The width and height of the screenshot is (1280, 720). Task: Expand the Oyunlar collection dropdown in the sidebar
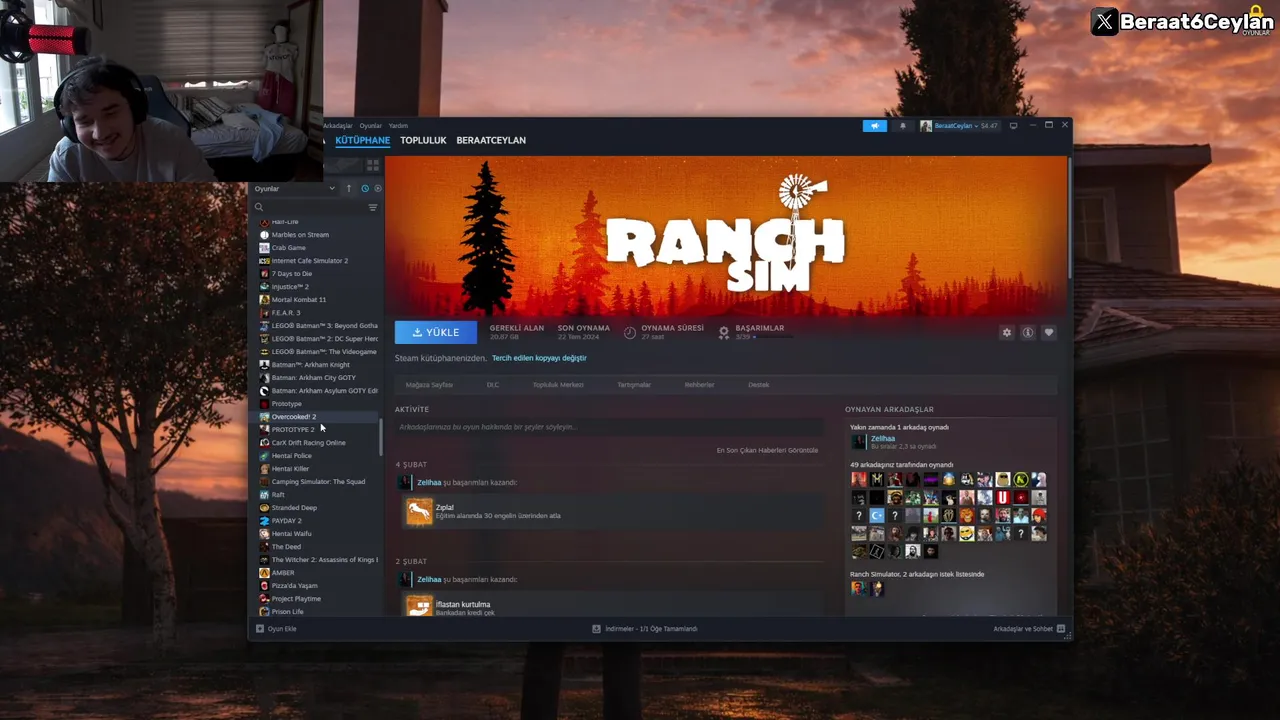coord(294,189)
